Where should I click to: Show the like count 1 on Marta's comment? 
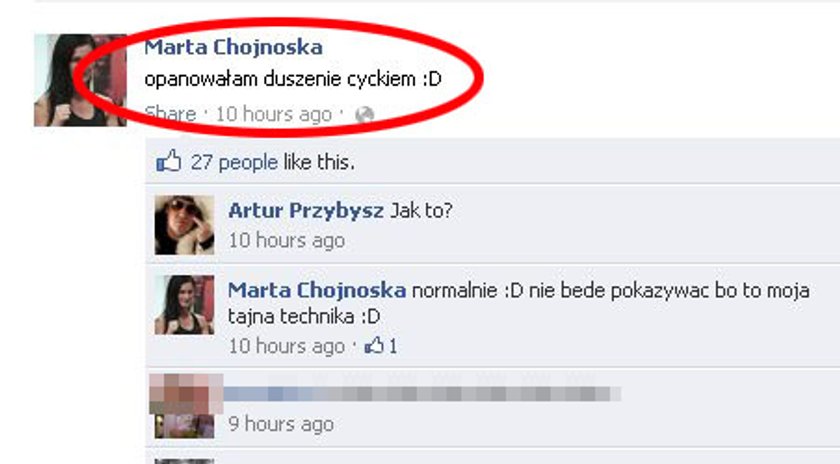(x=393, y=346)
